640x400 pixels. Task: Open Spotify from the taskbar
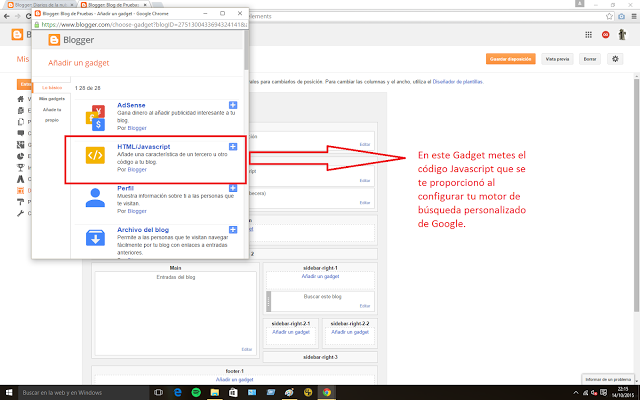tap(196, 393)
